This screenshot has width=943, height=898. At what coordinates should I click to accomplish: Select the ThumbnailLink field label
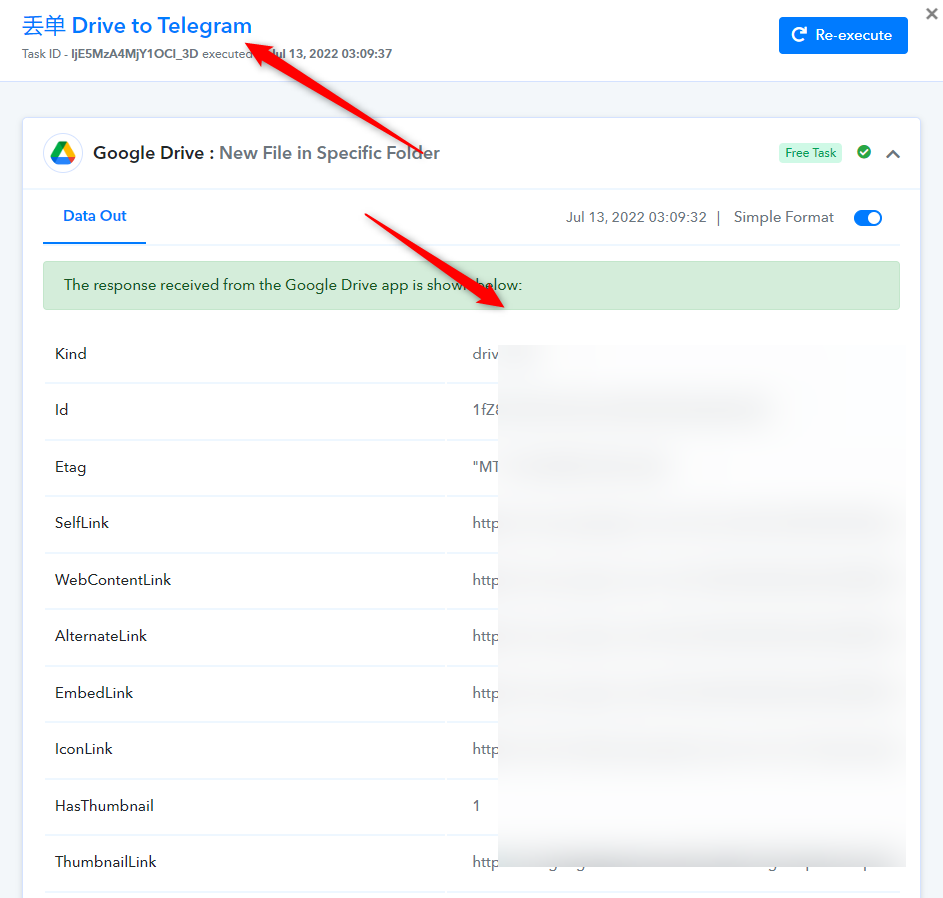[x=106, y=862]
